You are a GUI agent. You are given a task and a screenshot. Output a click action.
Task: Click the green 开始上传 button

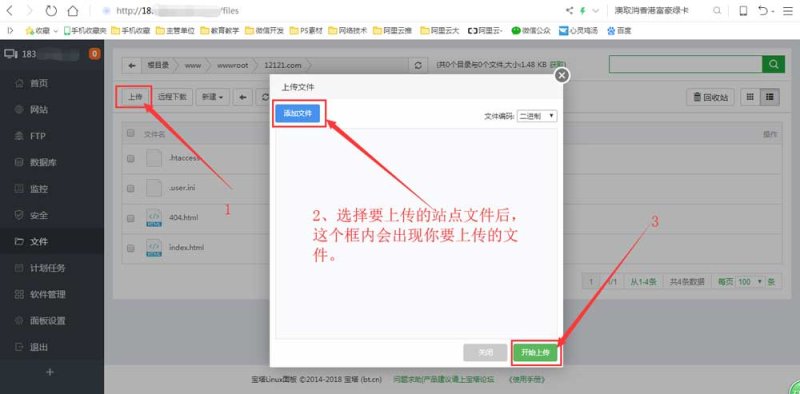[535, 353]
